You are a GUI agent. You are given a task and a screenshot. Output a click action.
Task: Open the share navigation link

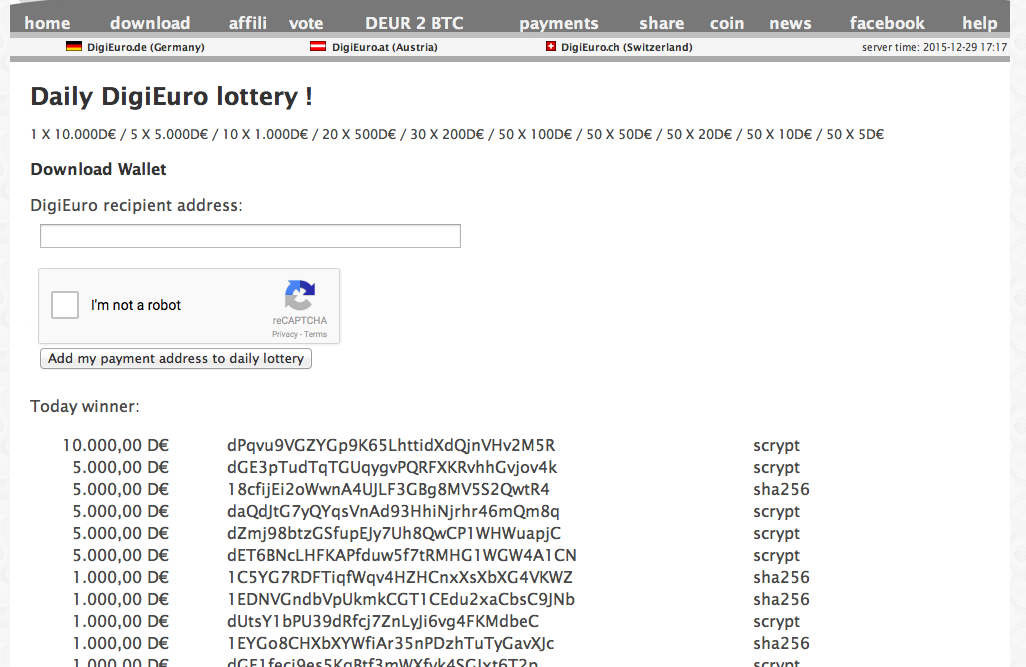click(x=662, y=23)
